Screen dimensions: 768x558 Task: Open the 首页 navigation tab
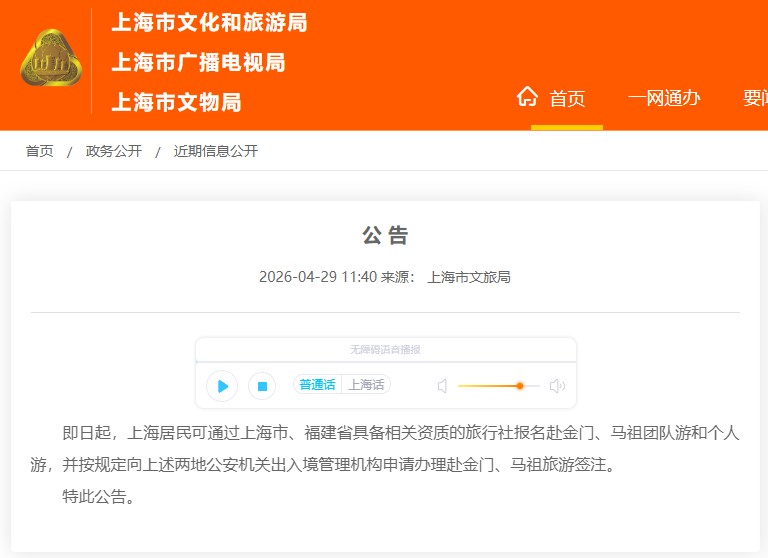[567, 98]
